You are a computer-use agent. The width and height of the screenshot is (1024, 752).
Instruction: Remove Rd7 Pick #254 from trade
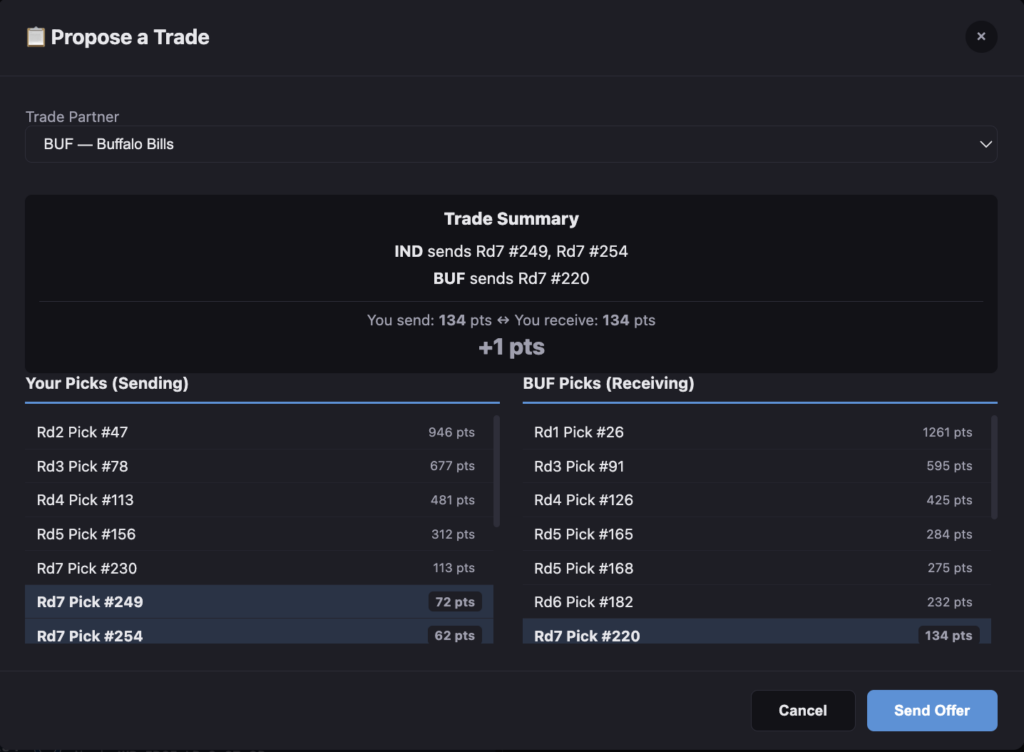(256, 634)
